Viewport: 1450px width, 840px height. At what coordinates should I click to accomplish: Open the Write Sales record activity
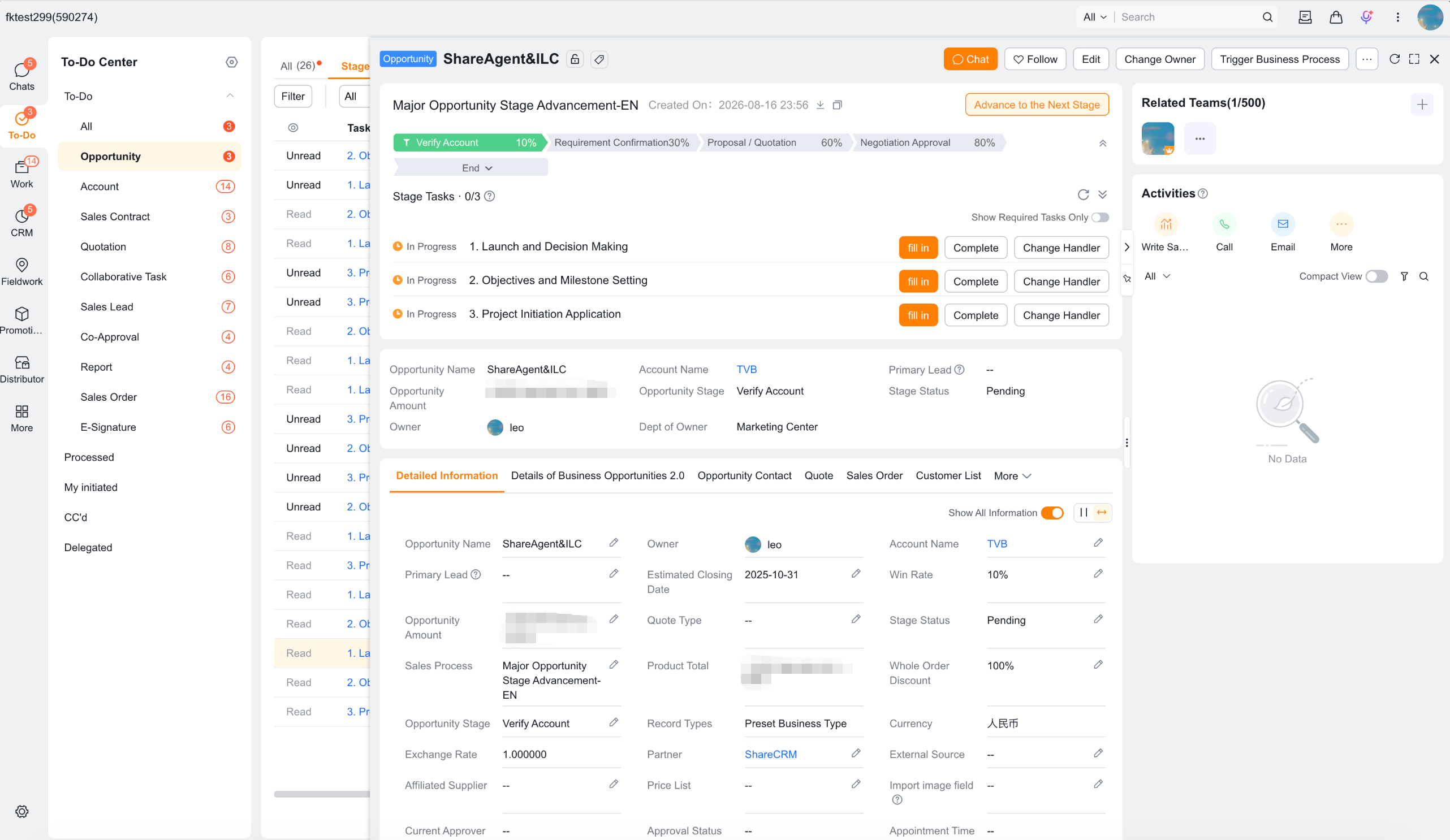(x=1164, y=232)
